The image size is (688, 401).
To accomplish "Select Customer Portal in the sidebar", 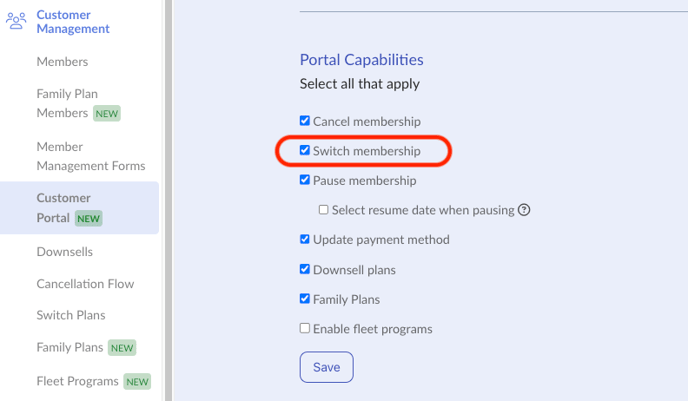I will click(79, 208).
